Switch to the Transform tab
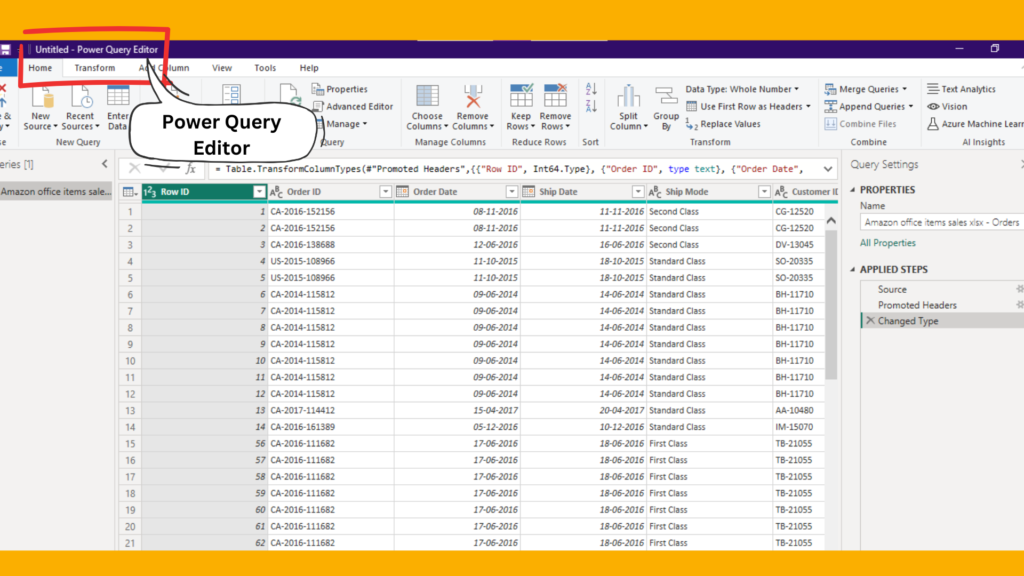The height and width of the screenshot is (576, 1024). click(95, 68)
